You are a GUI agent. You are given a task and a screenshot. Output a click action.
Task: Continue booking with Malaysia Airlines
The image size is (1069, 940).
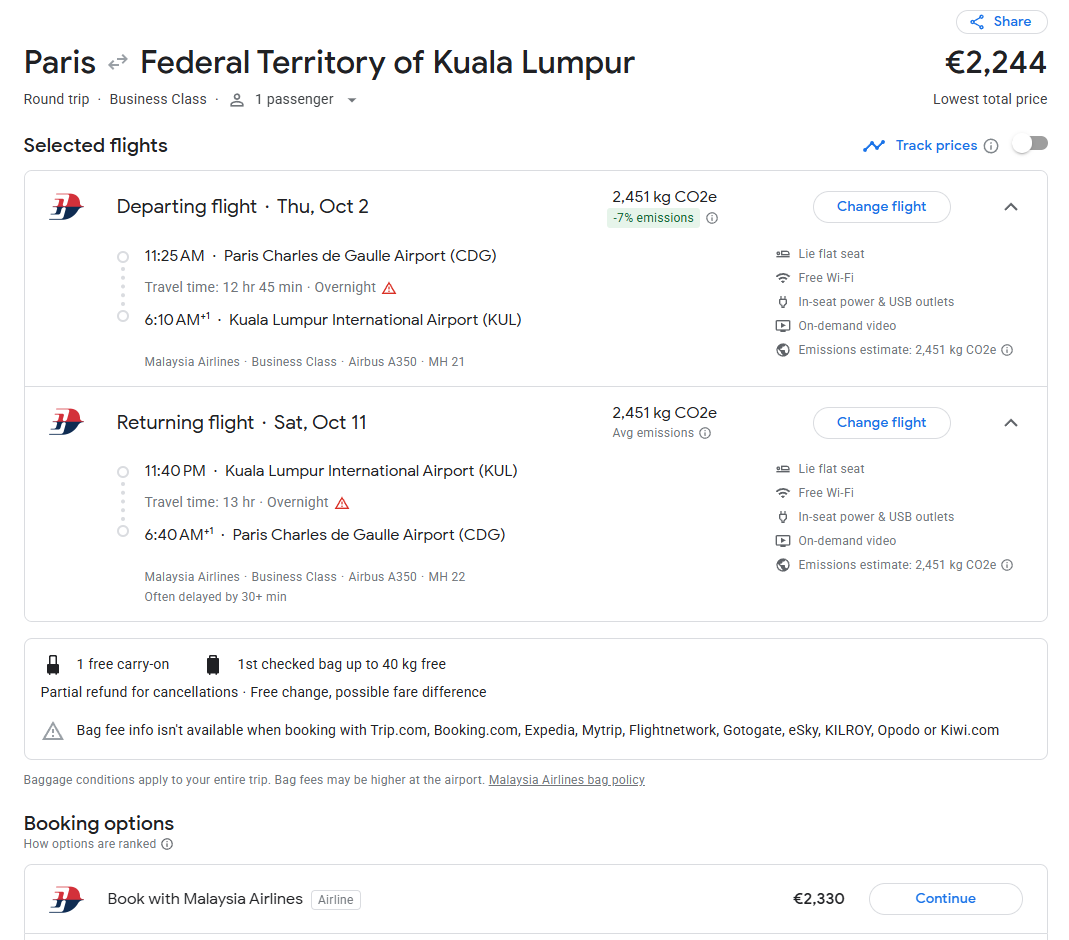pyautogui.click(x=945, y=899)
